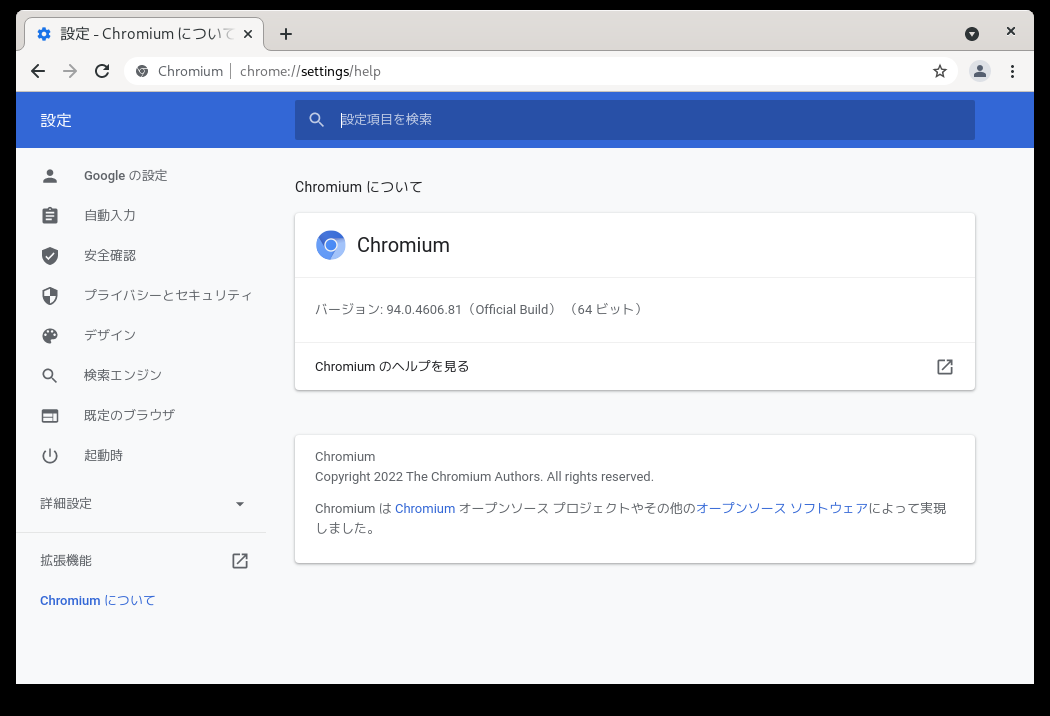Bookmark this page with the star icon
Viewport: 1050px width, 716px height.
pos(940,71)
